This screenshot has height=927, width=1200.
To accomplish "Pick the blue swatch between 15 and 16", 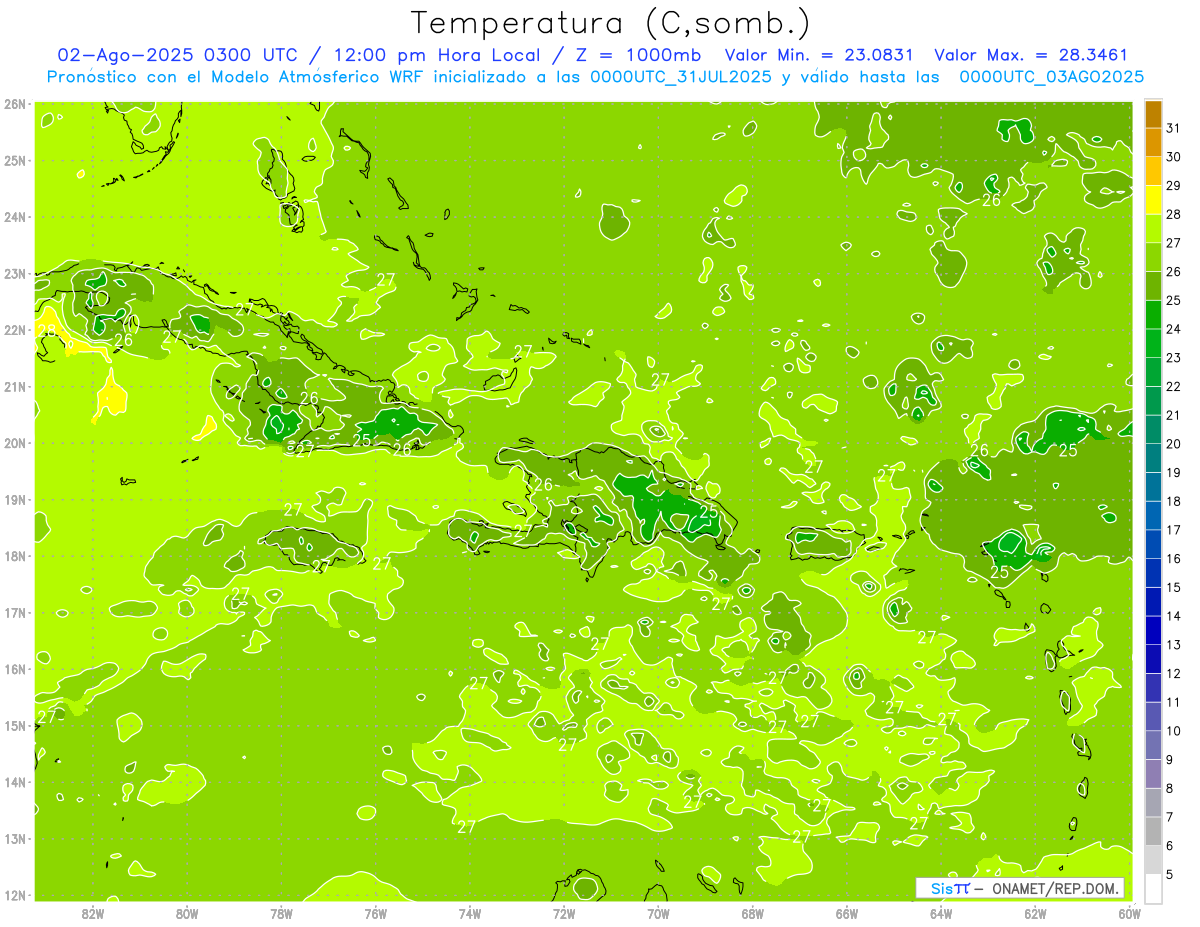I will 1153,573.
